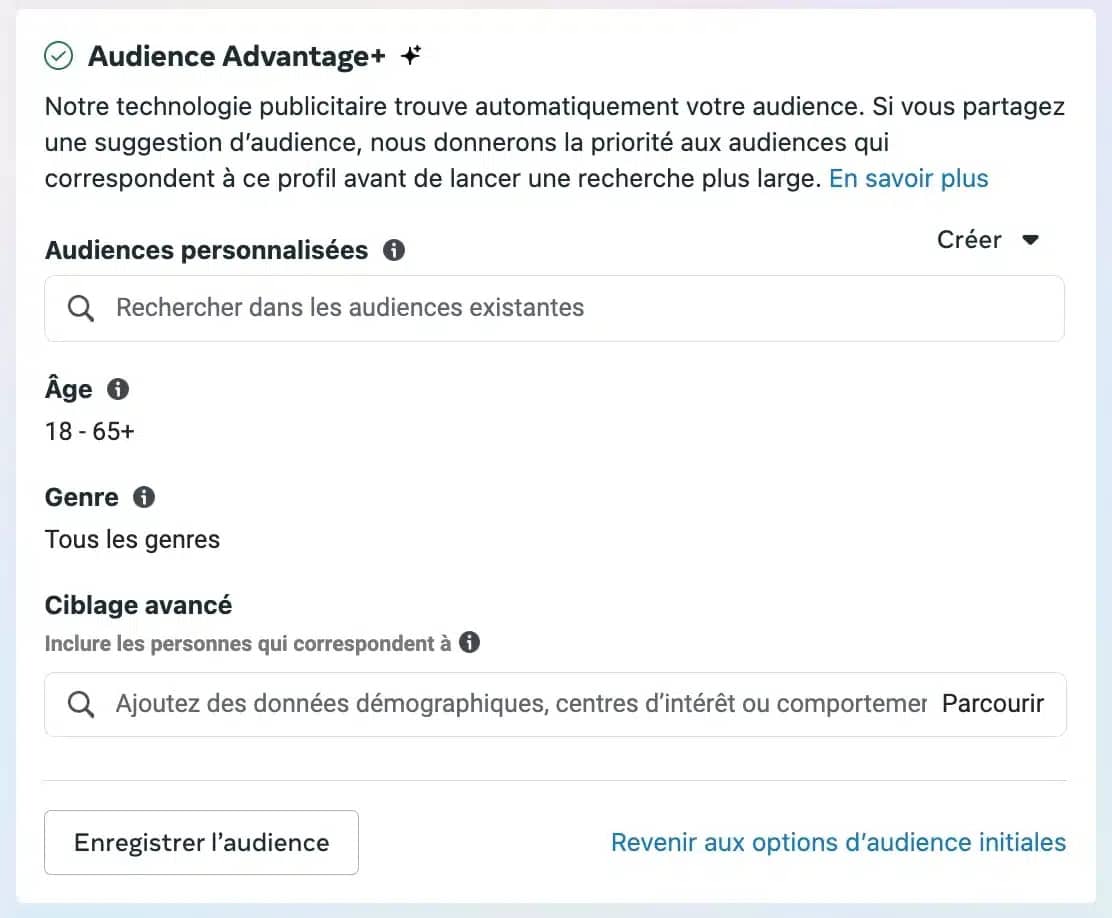Viewport: 1112px width, 918px height.
Task: Edit the age range 18 - 65+
Action: [x=89, y=431]
